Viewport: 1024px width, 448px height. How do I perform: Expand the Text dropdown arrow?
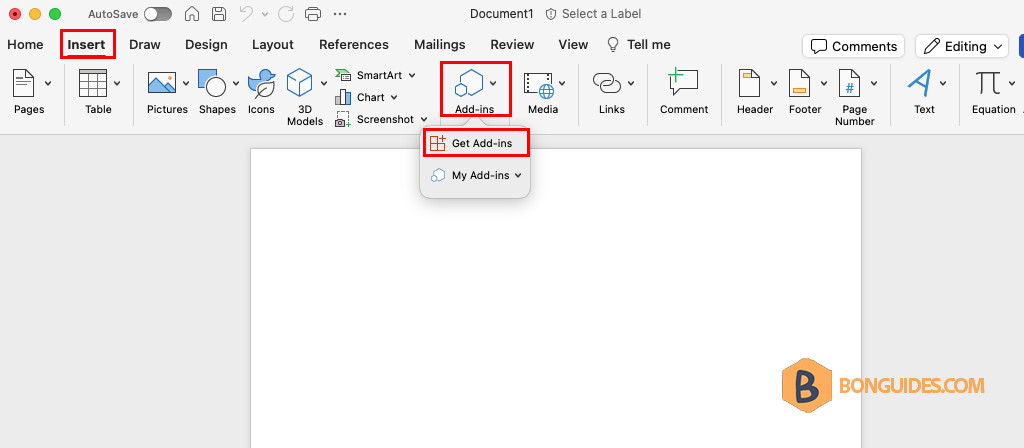943,83
